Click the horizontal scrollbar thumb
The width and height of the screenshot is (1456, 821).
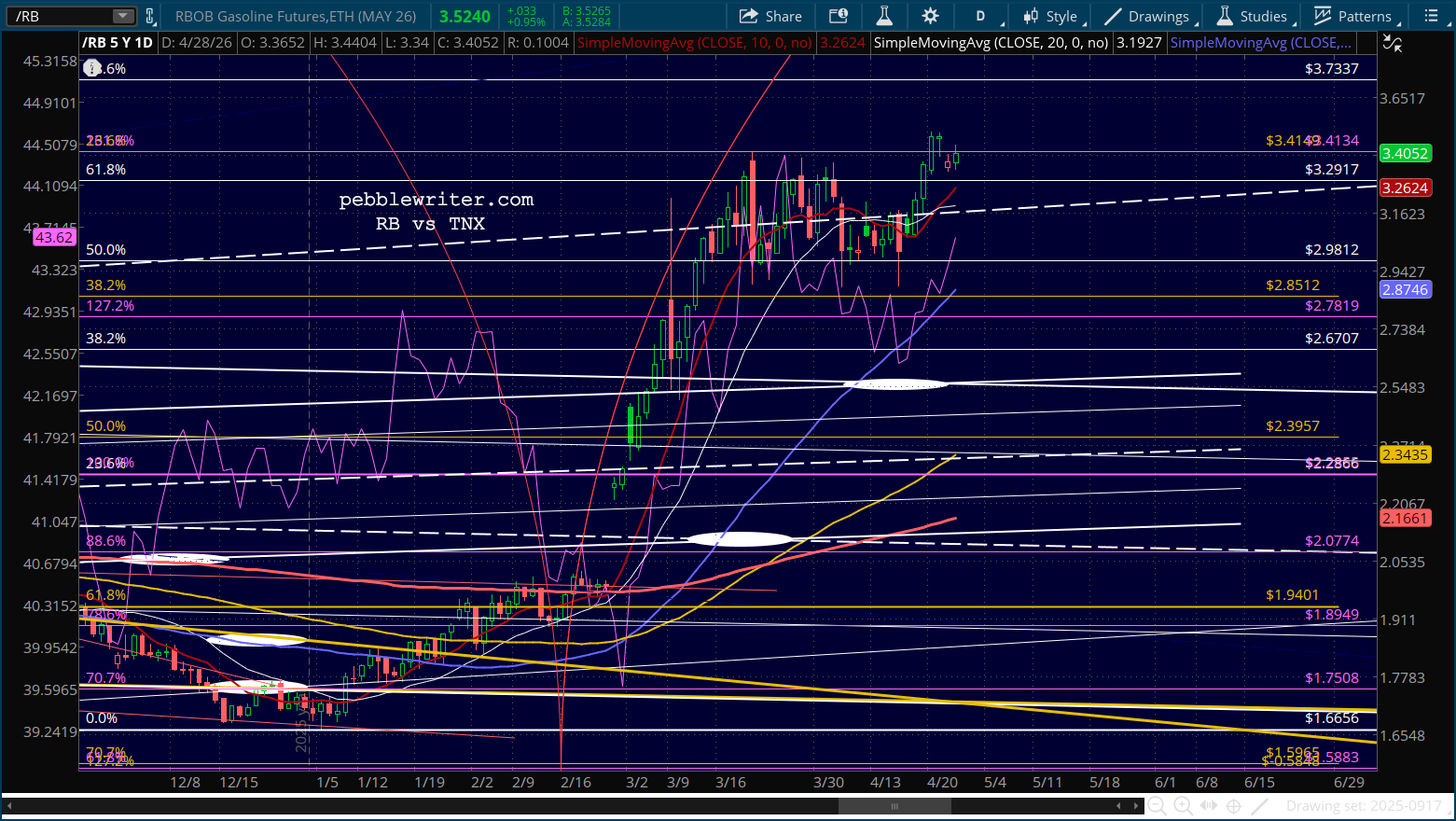pyautogui.click(x=894, y=806)
